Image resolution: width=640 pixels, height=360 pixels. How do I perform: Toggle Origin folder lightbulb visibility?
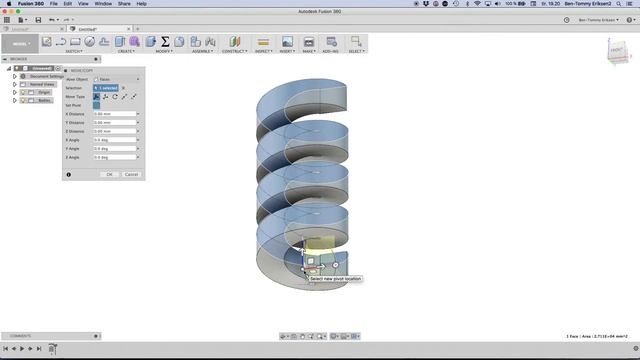coord(23,92)
